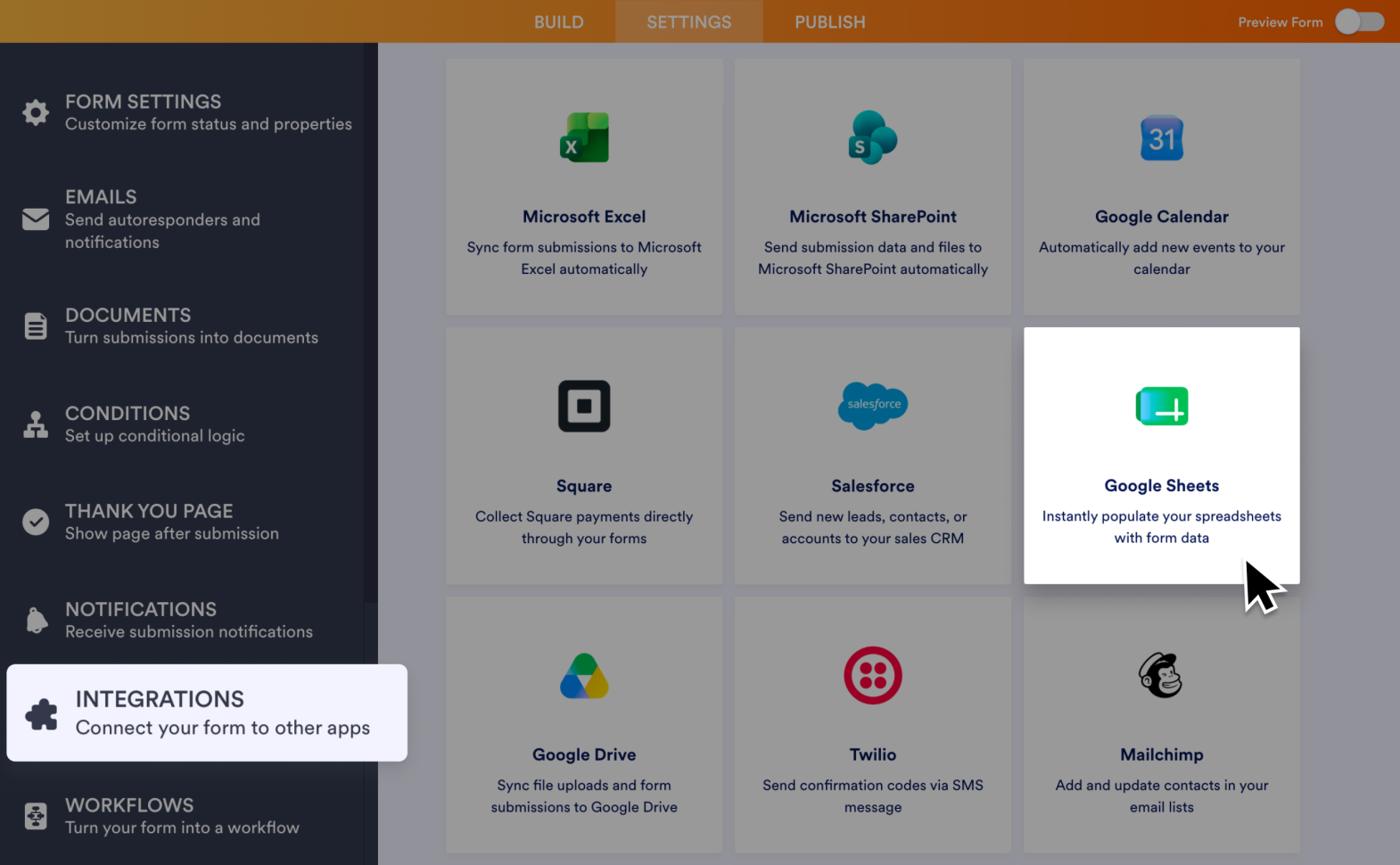
Task: Click the Microsoft Excel logo icon
Action: coord(584,137)
